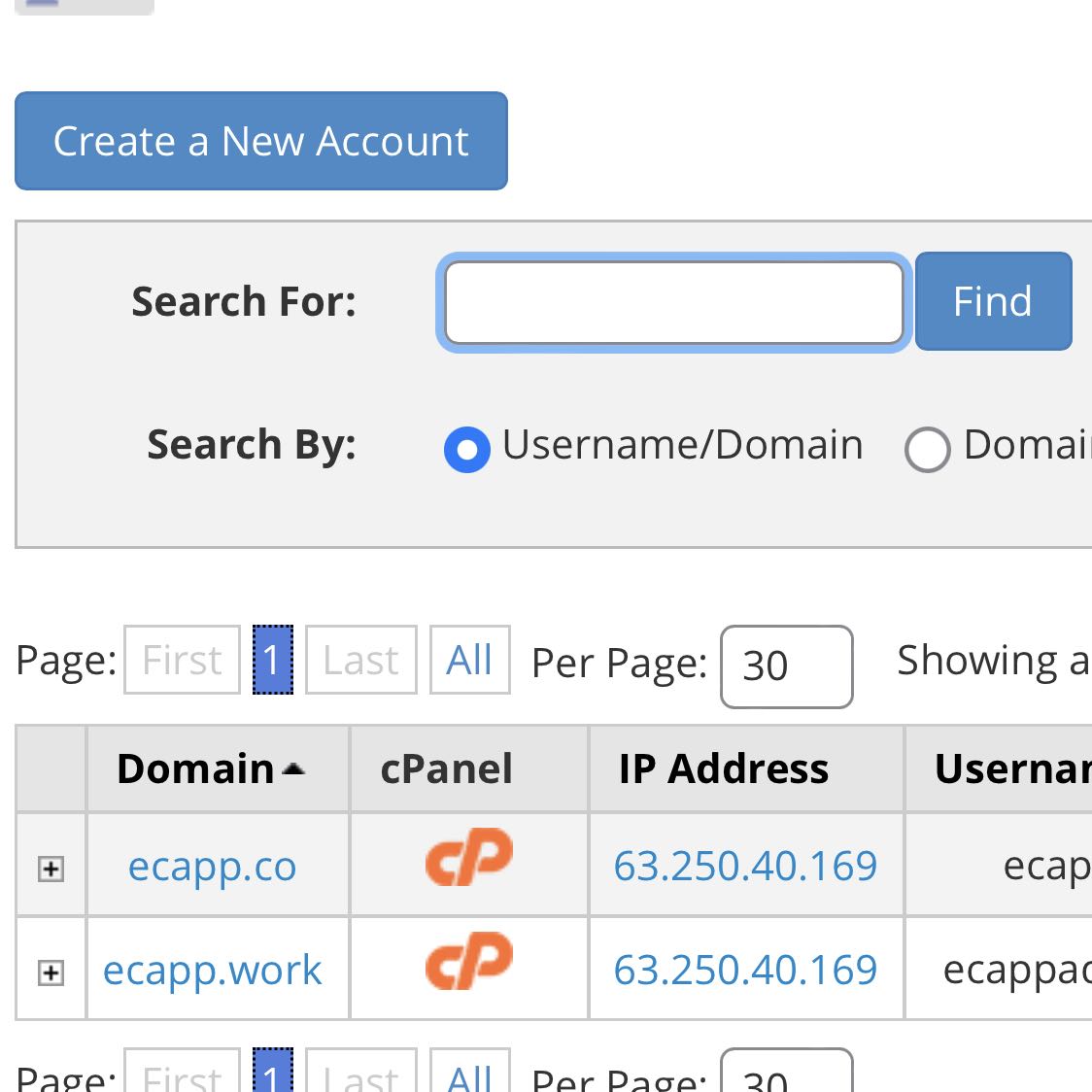Screen dimensions: 1092x1092
Task: Click First page in top pagination
Action: click(x=182, y=661)
